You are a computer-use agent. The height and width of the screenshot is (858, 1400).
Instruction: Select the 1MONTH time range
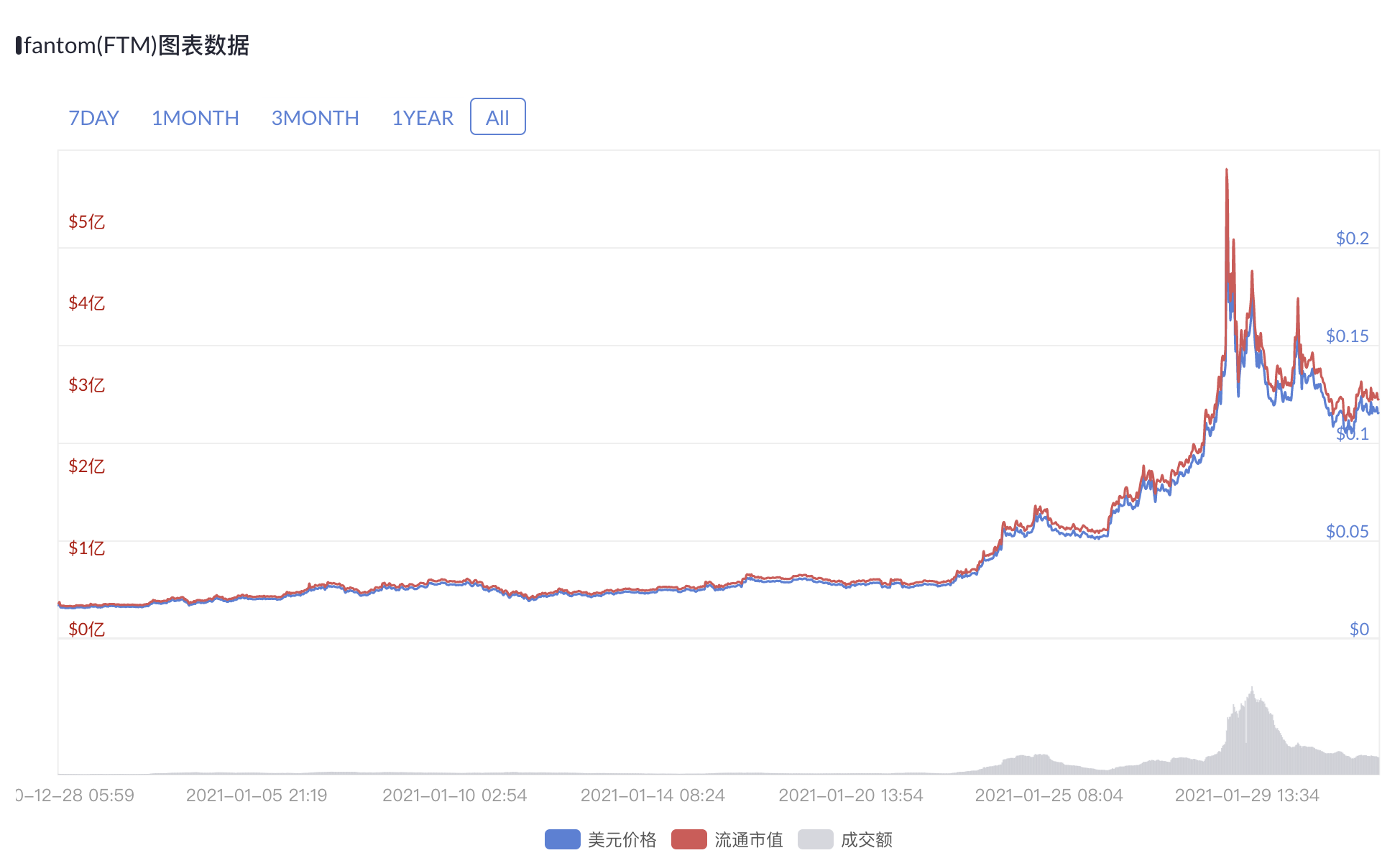click(195, 118)
